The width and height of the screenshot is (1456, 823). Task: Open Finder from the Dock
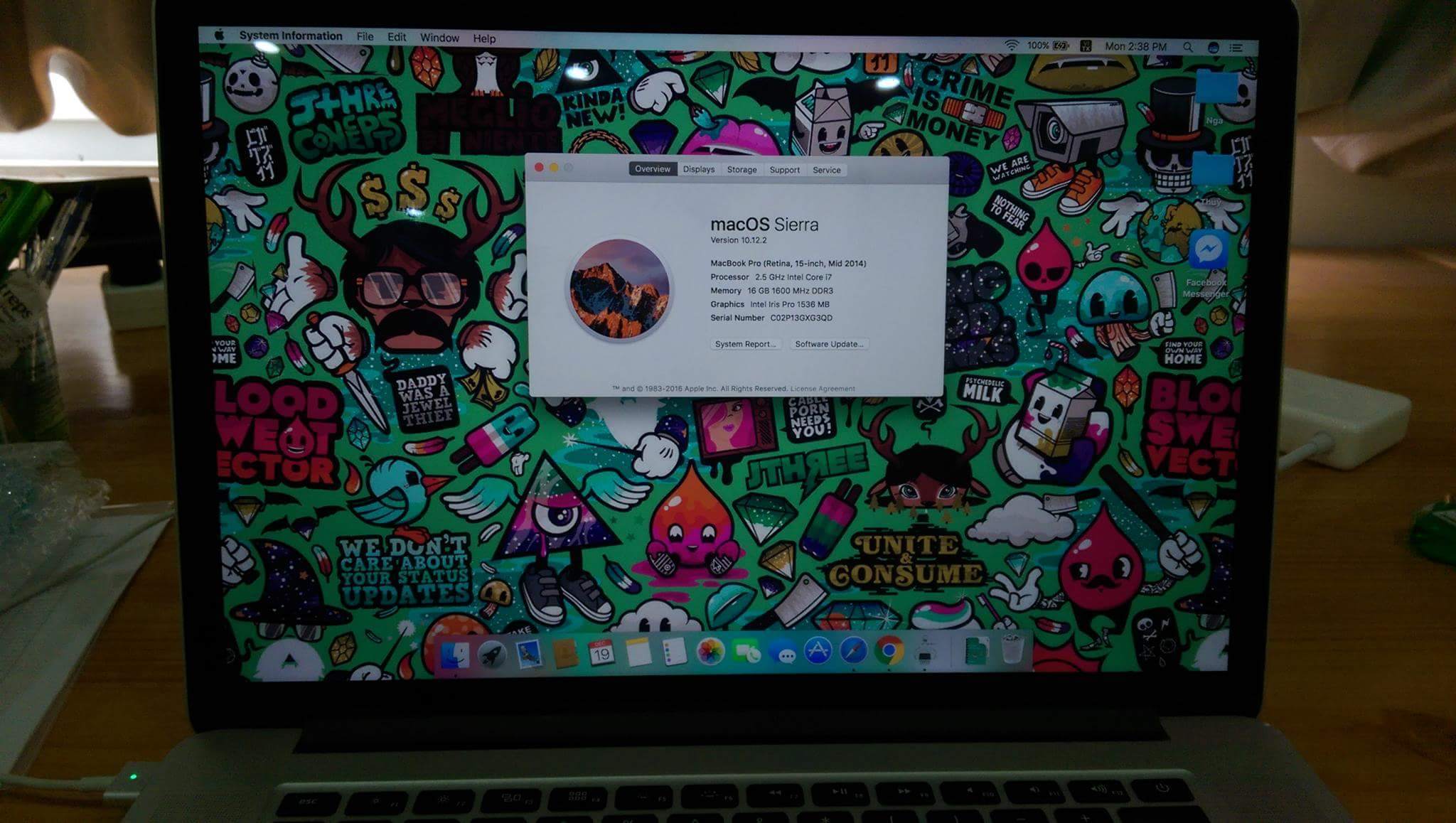pos(455,655)
